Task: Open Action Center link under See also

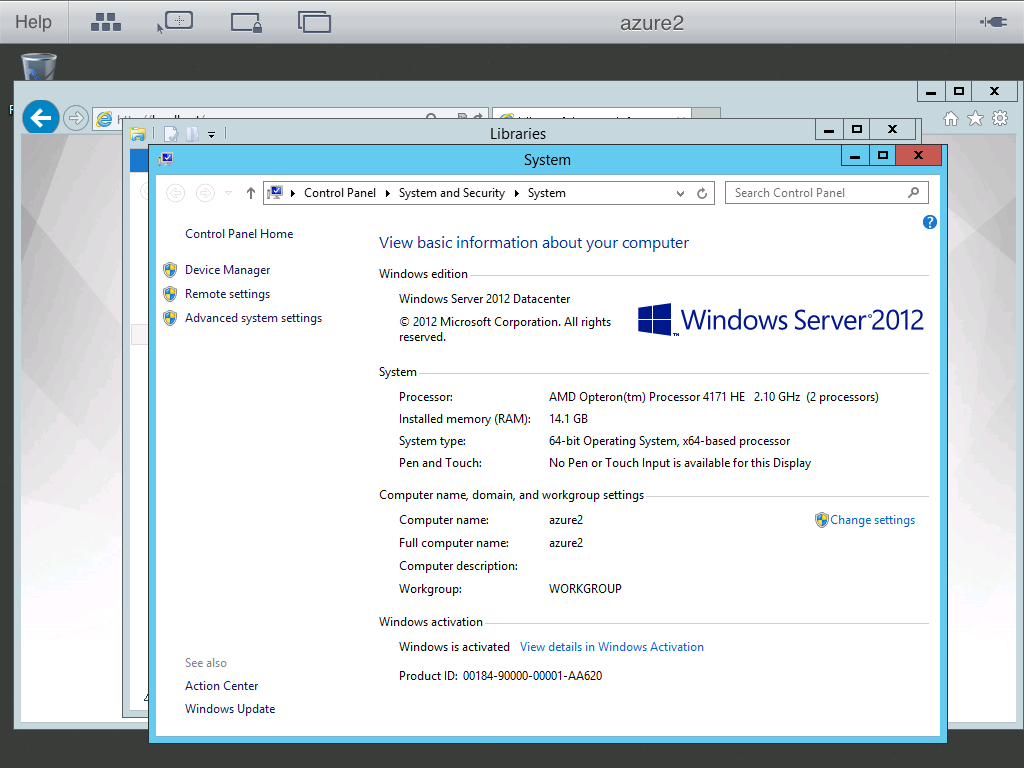Action: 221,686
